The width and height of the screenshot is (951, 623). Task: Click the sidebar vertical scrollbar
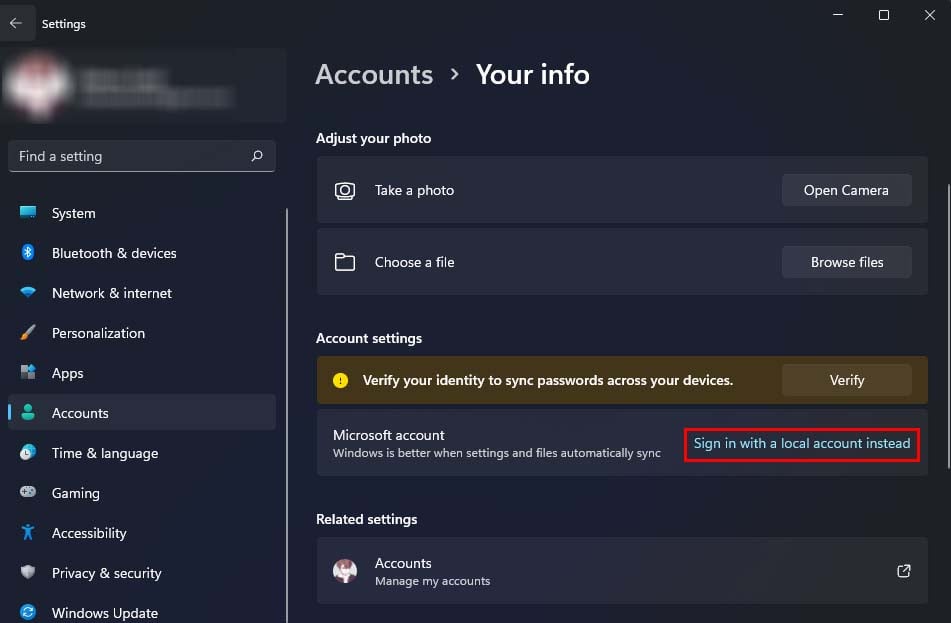pyautogui.click(x=286, y=416)
